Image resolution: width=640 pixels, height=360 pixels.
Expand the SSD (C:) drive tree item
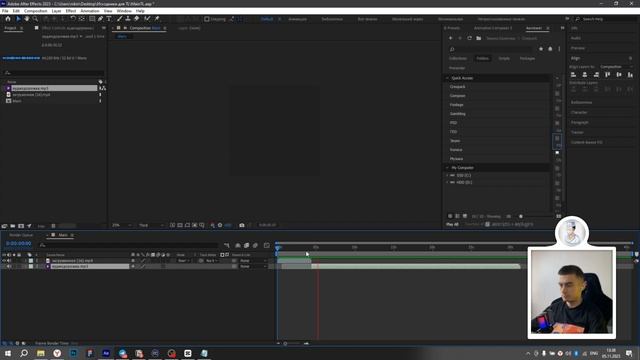pyautogui.click(x=447, y=176)
